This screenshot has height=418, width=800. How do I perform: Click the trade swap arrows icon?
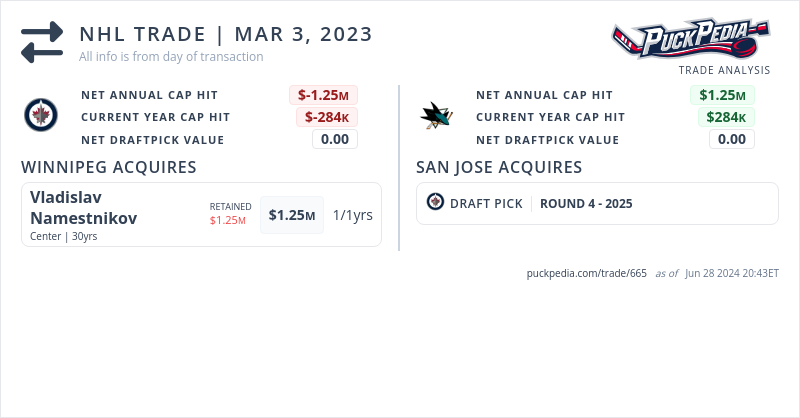[x=42, y=42]
